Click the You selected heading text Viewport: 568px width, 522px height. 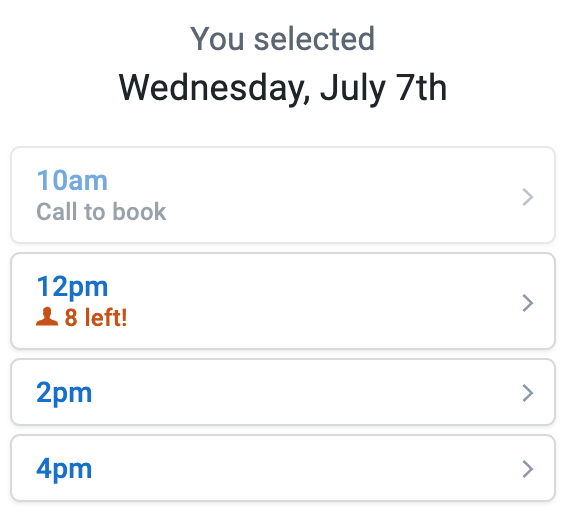[x=283, y=39]
